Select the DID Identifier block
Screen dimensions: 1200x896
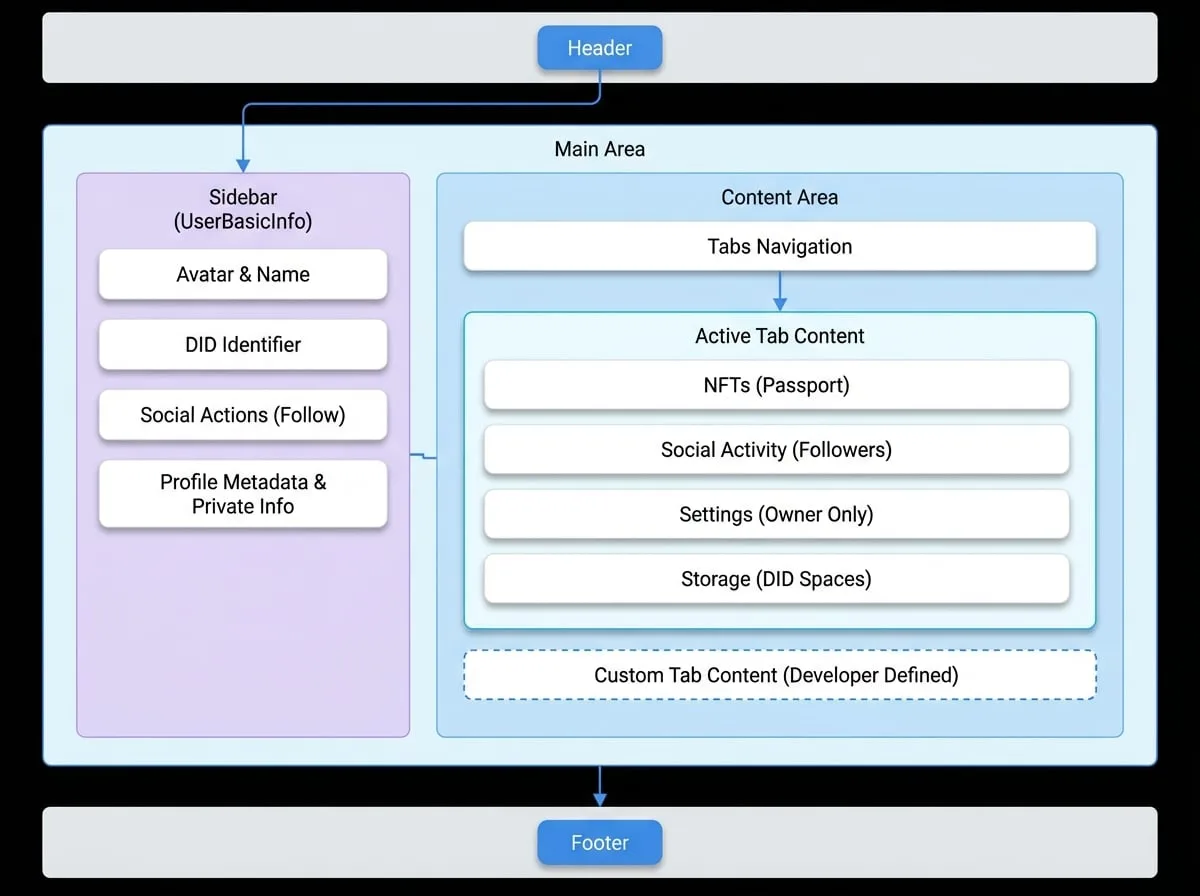point(243,344)
